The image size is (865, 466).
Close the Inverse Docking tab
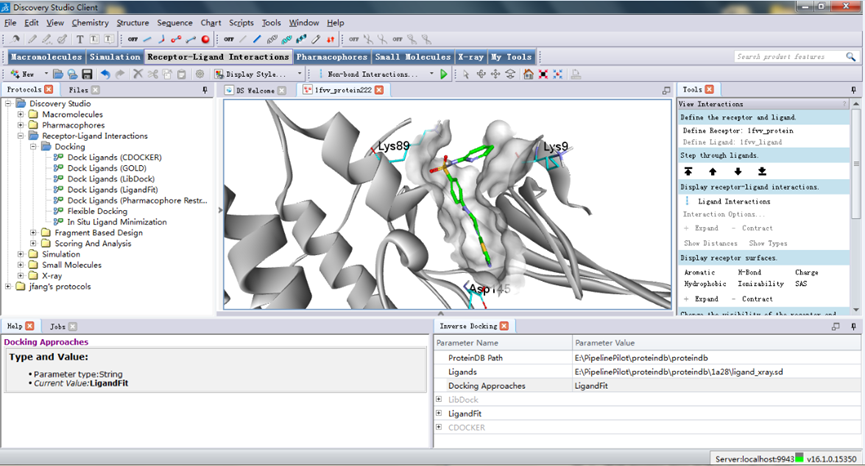click(x=504, y=326)
